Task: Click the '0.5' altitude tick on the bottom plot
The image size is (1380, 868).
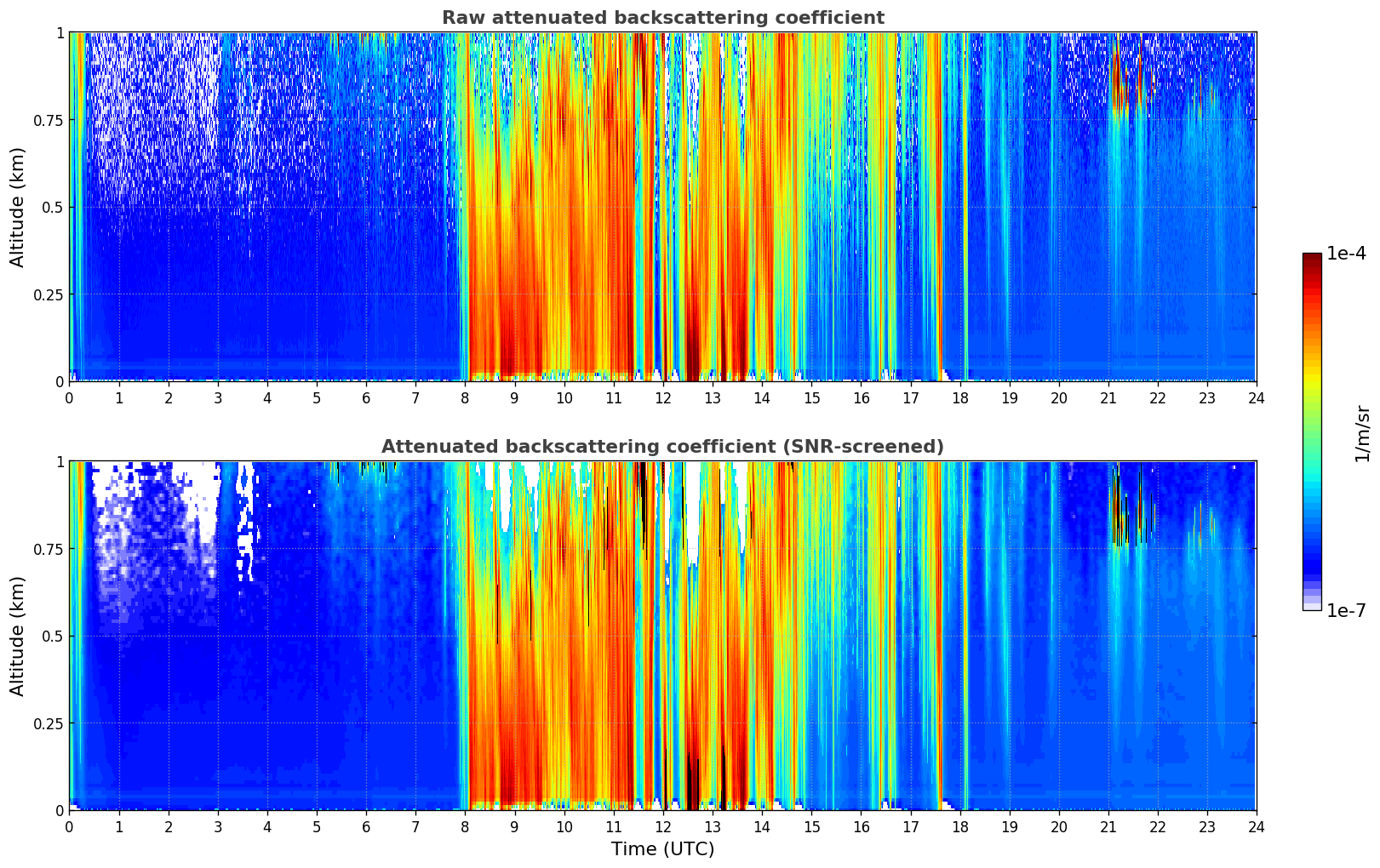Action: [x=52, y=636]
